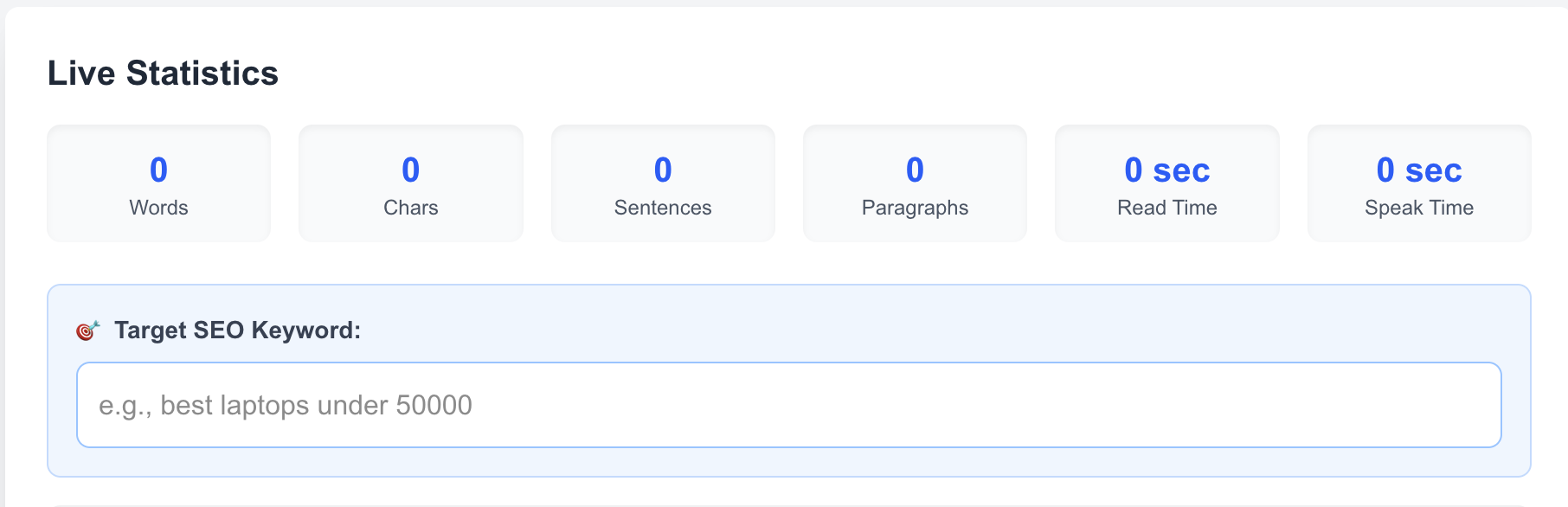Click the 0 sec Read Time value

(x=1166, y=170)
